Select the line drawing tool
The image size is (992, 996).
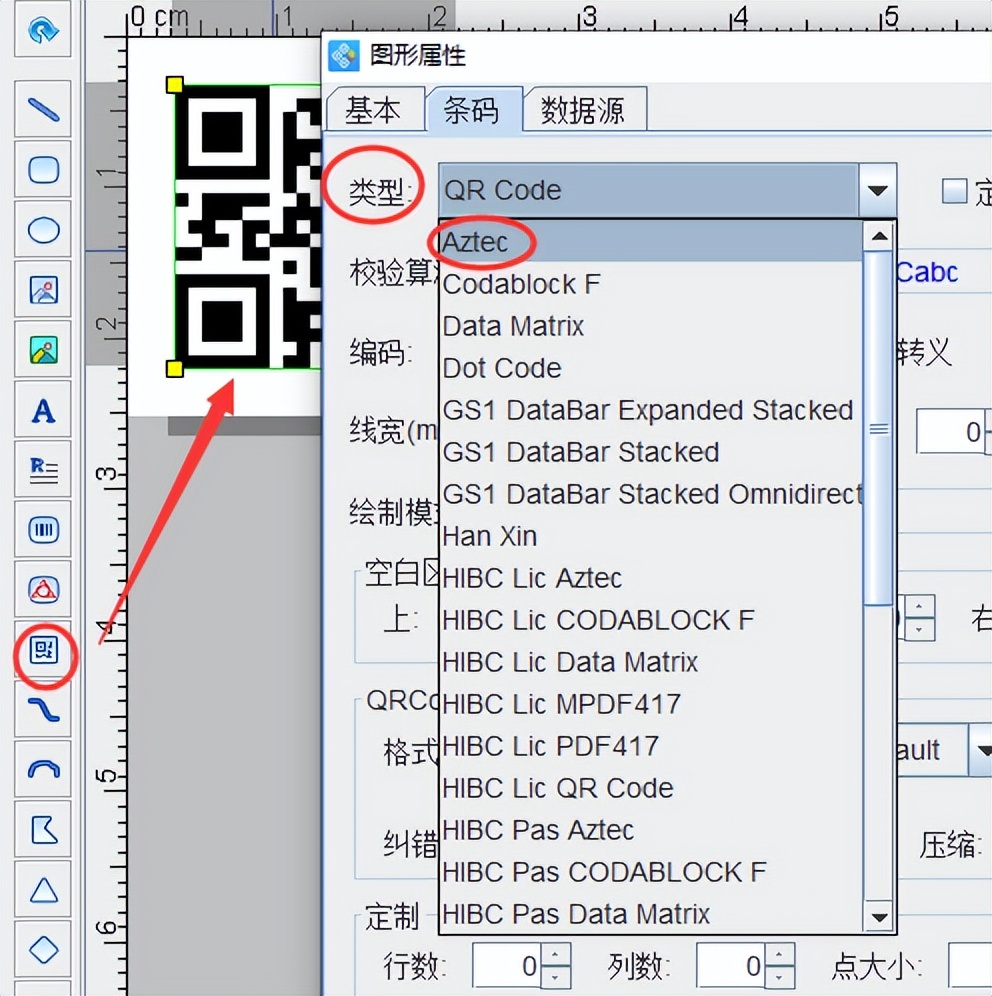coord(43,109)
